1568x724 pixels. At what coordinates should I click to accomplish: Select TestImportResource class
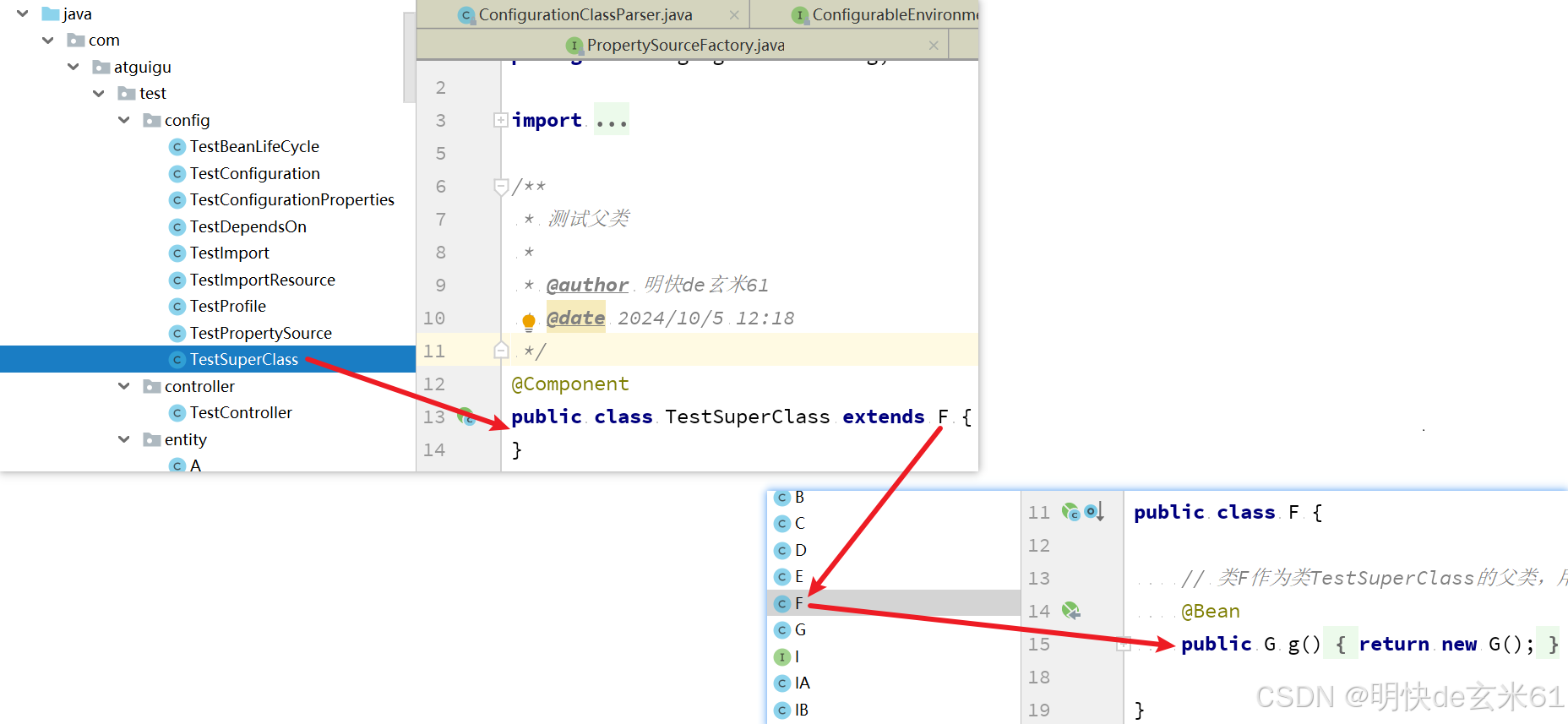[263, 280]
